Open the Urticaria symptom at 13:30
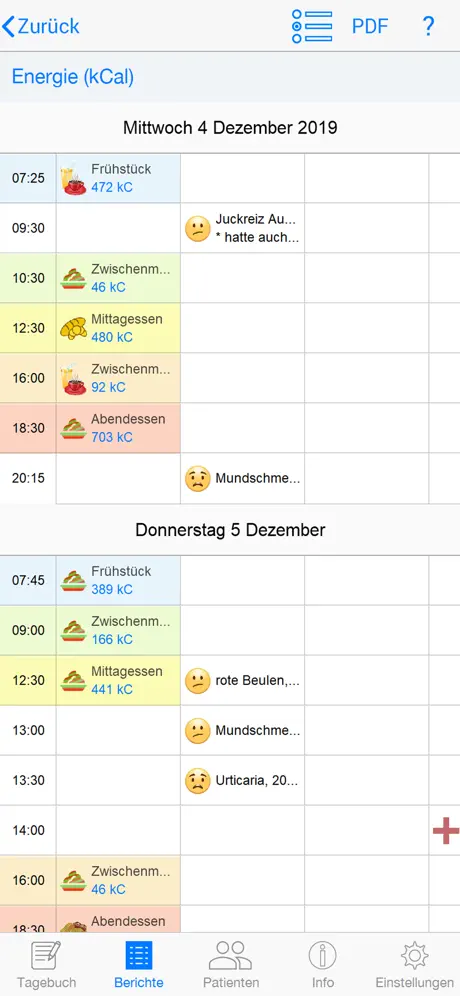Screen dimensions: 460x996 [242, 781]
